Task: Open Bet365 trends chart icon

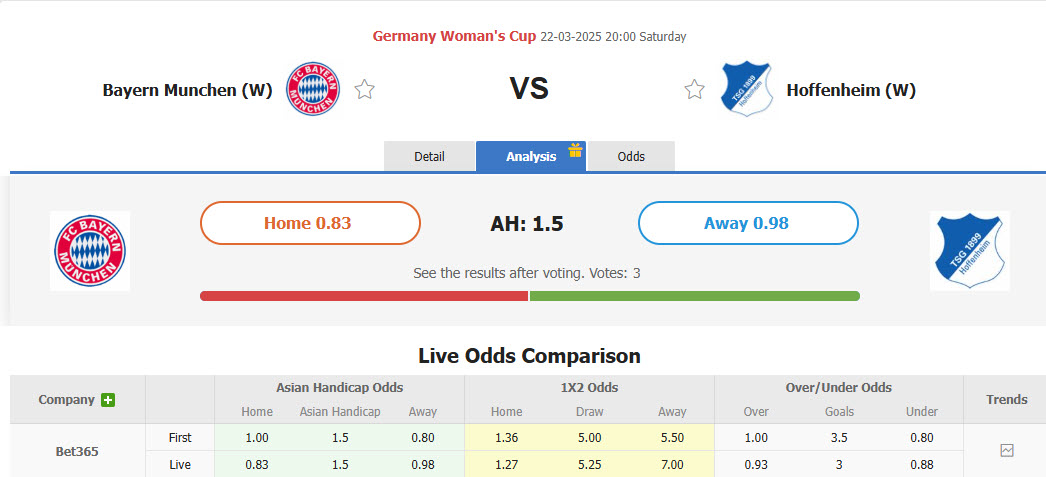Action: (1006, 451)
